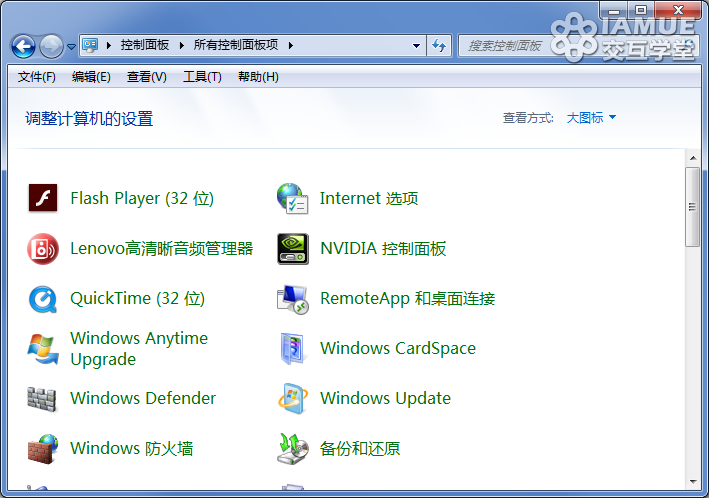Expand arrow before 控制面板 breadcrumb
The width and height of the screenshot is (709, 498).
coord(109,45)
